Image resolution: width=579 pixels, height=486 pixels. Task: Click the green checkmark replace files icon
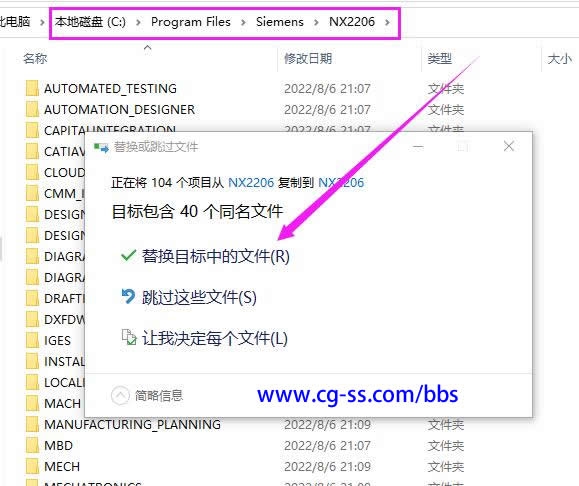(129, 256)
